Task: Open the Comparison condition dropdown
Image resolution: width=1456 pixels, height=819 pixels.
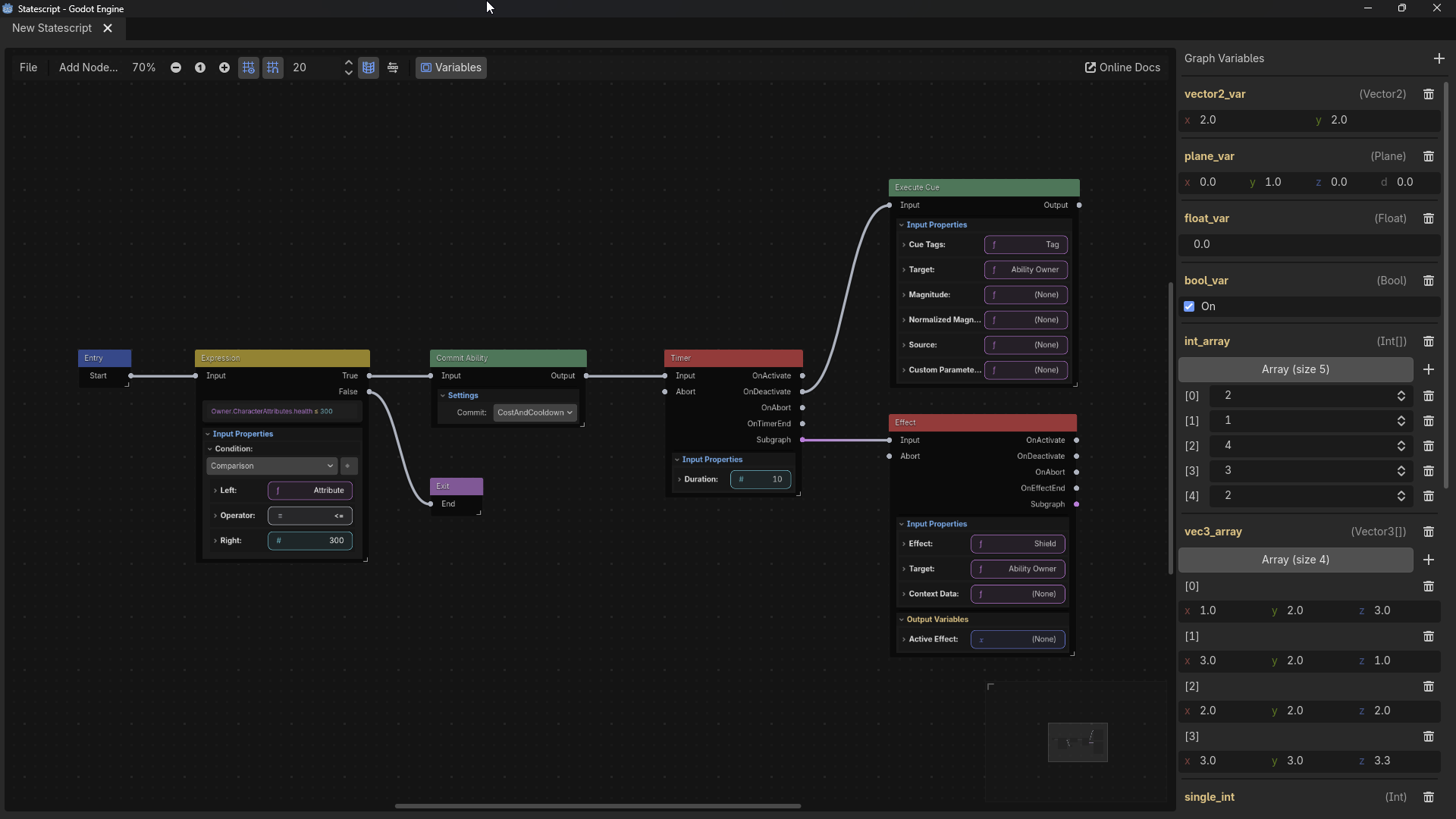Action: click(x=271, y=466)
